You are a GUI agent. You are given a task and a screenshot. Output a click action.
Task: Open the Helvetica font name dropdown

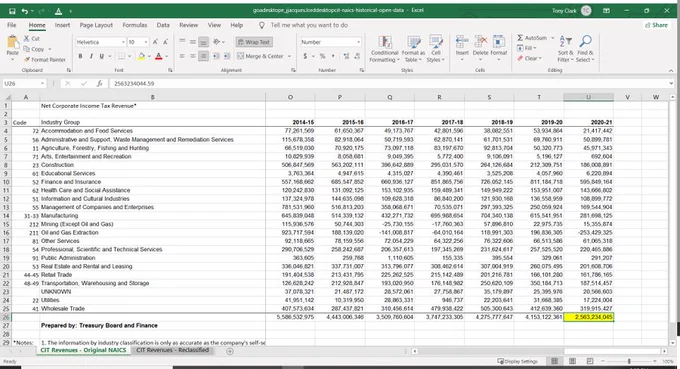pos(123,42)
